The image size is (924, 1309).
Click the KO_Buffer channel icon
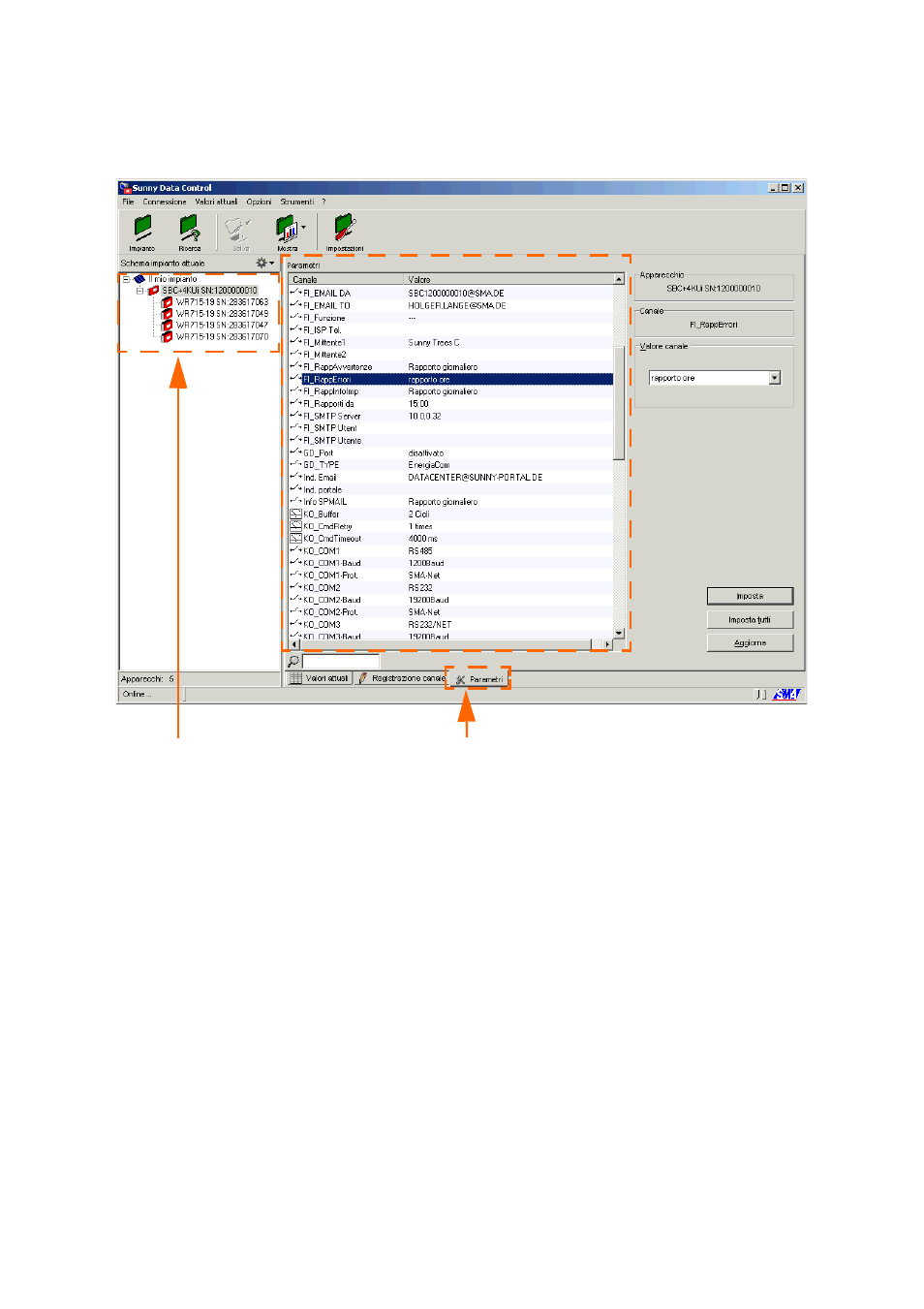[x=296, y=514]
